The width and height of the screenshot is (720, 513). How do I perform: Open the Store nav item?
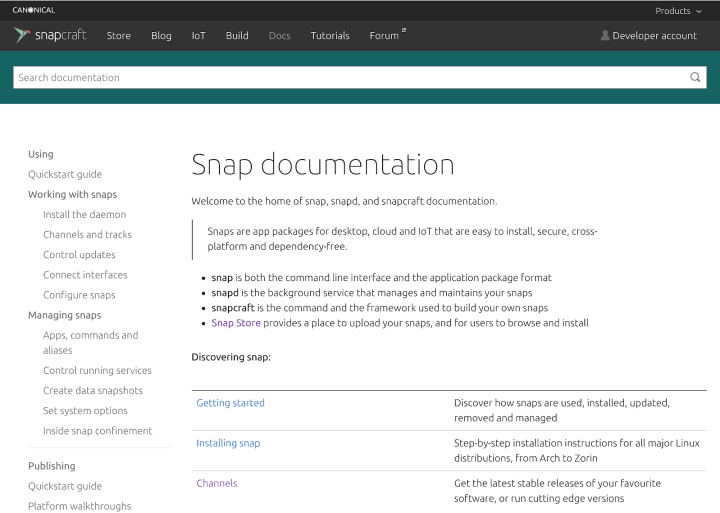pos(118,35)
